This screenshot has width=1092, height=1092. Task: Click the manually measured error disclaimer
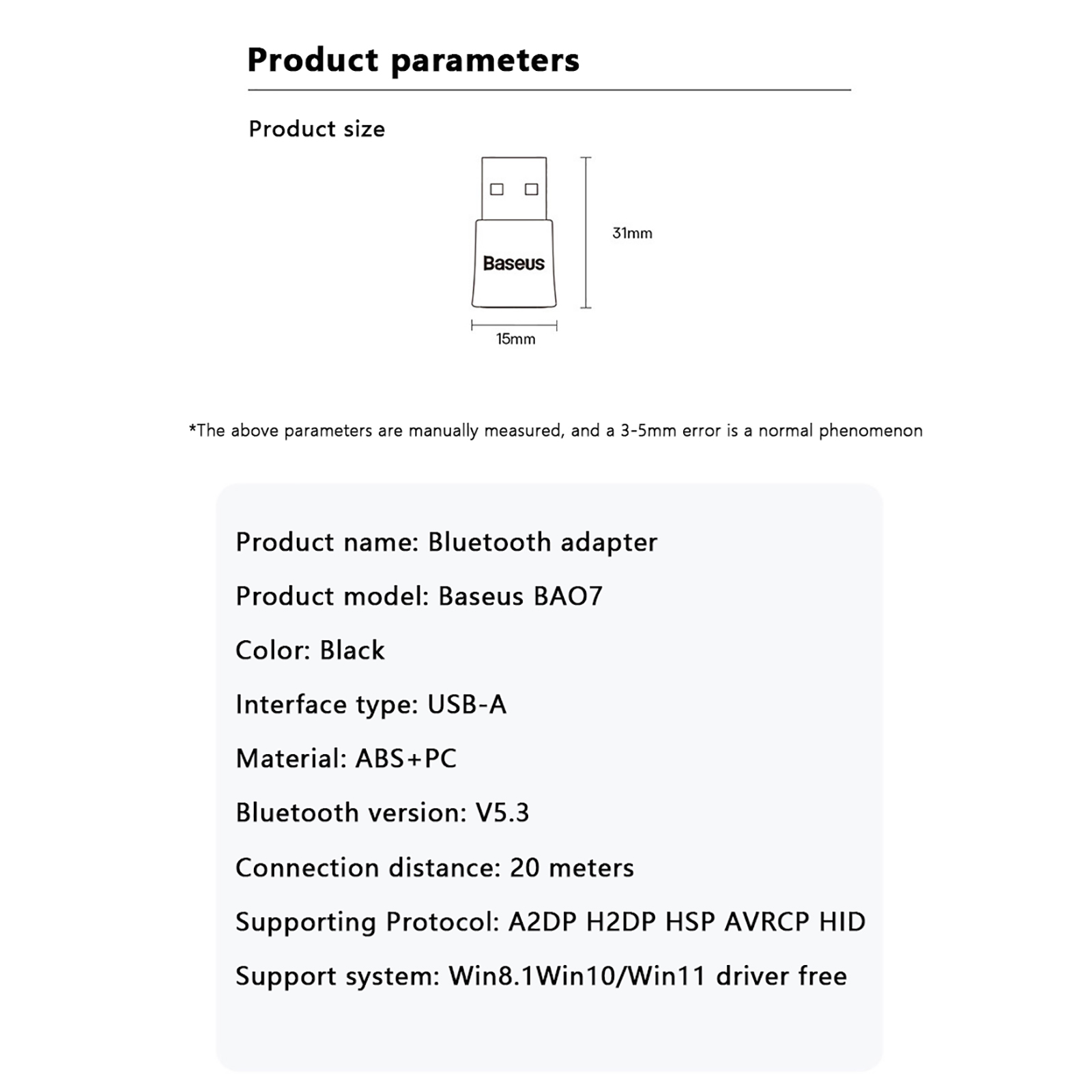(x=556, y=431)
